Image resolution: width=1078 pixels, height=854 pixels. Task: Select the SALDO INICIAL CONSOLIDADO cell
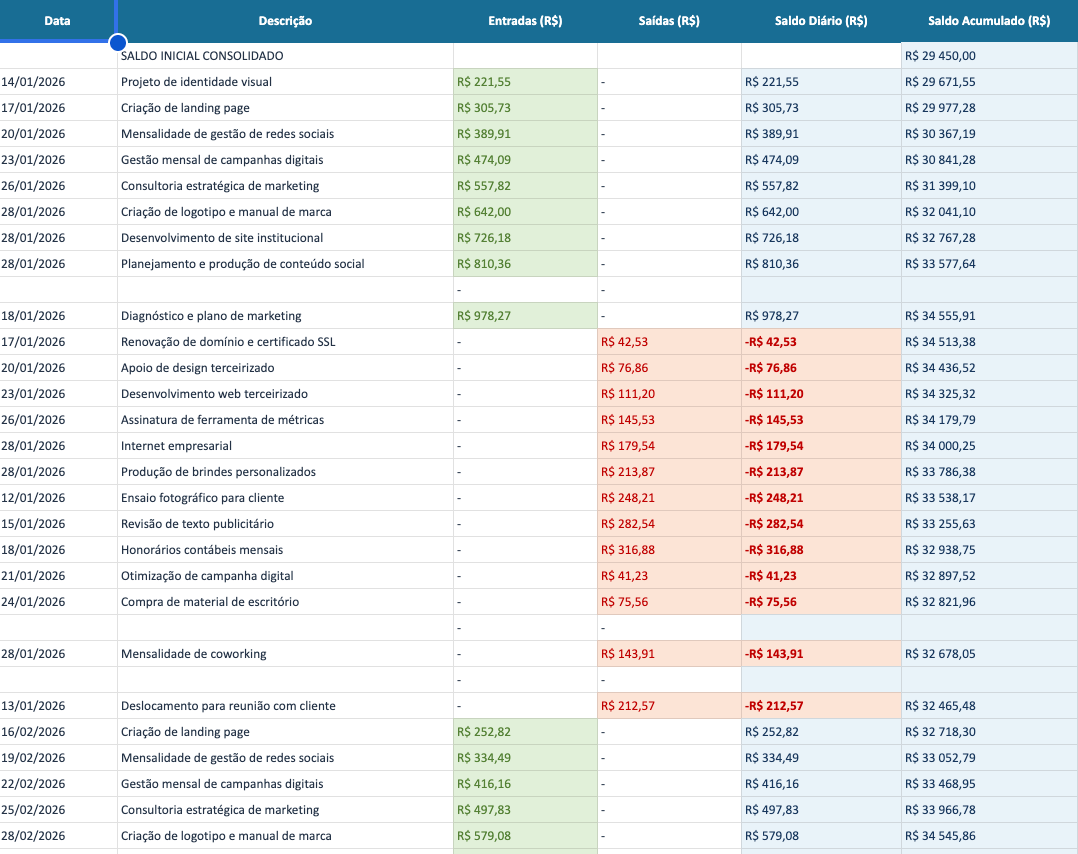285,56
